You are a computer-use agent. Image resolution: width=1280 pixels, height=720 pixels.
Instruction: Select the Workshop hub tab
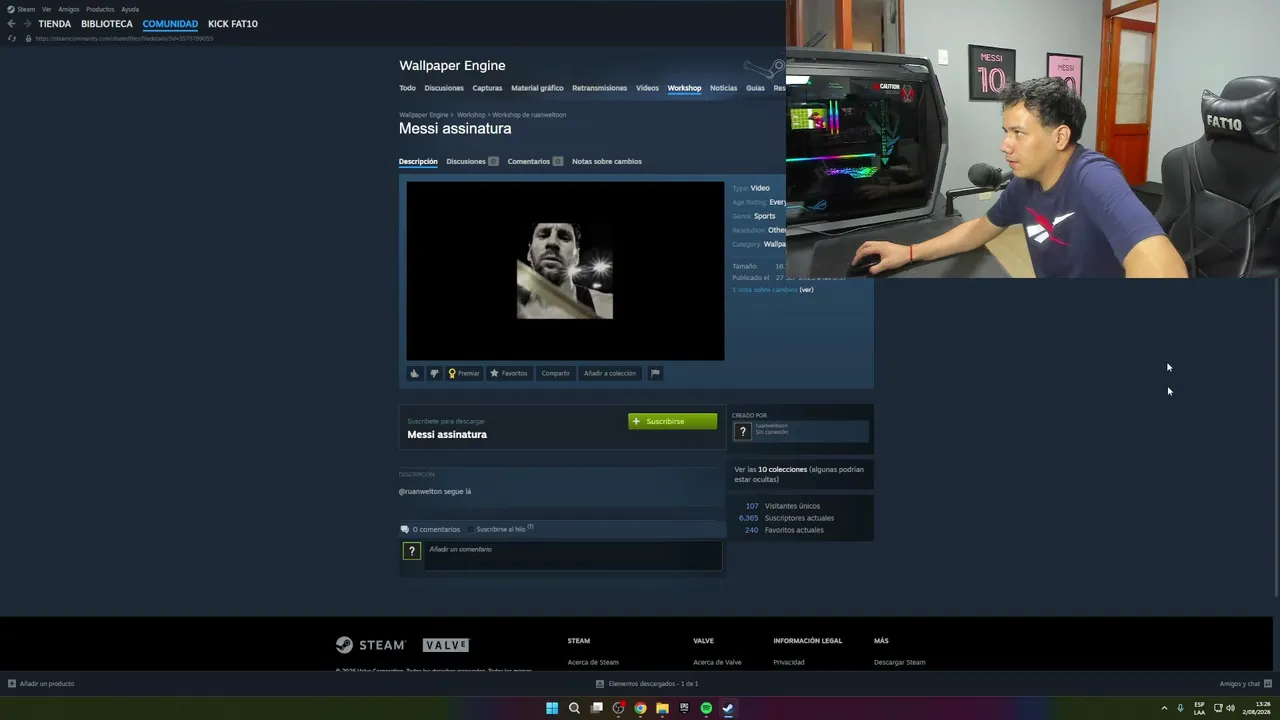(684, 88)
